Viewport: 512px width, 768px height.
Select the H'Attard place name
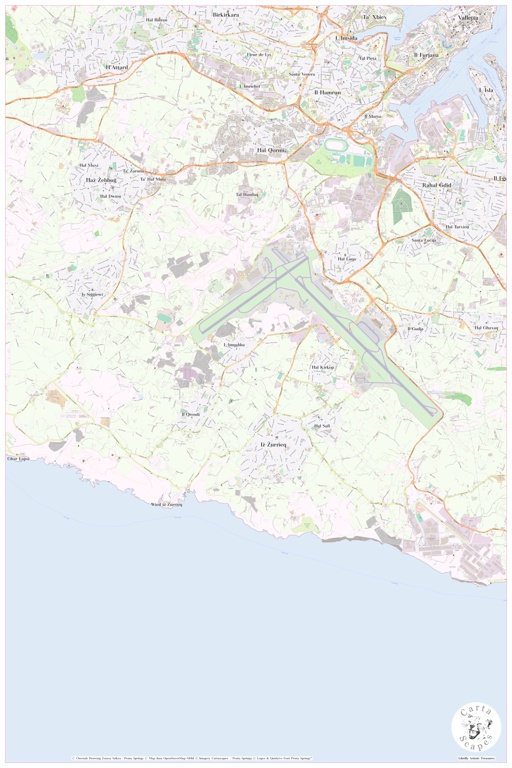(x=117, y=67)
